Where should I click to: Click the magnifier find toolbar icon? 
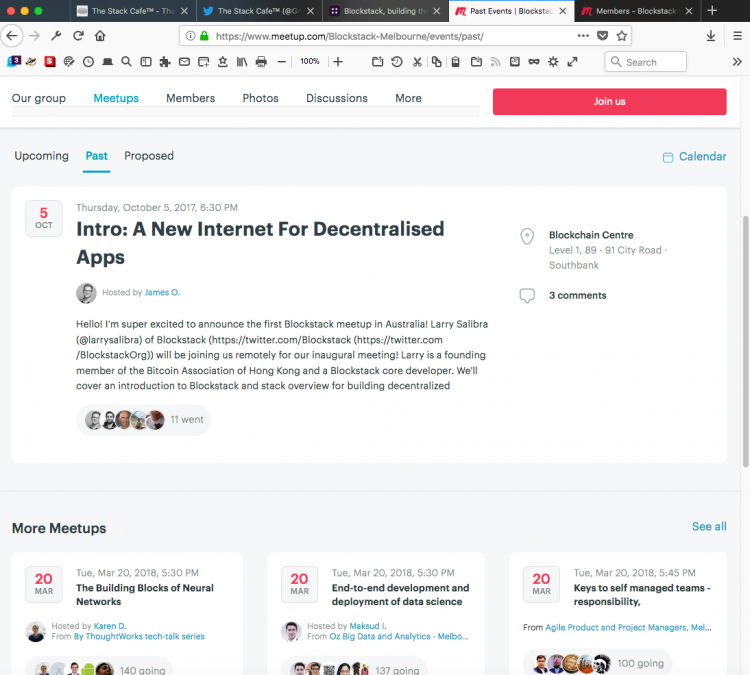click(126, 62)
